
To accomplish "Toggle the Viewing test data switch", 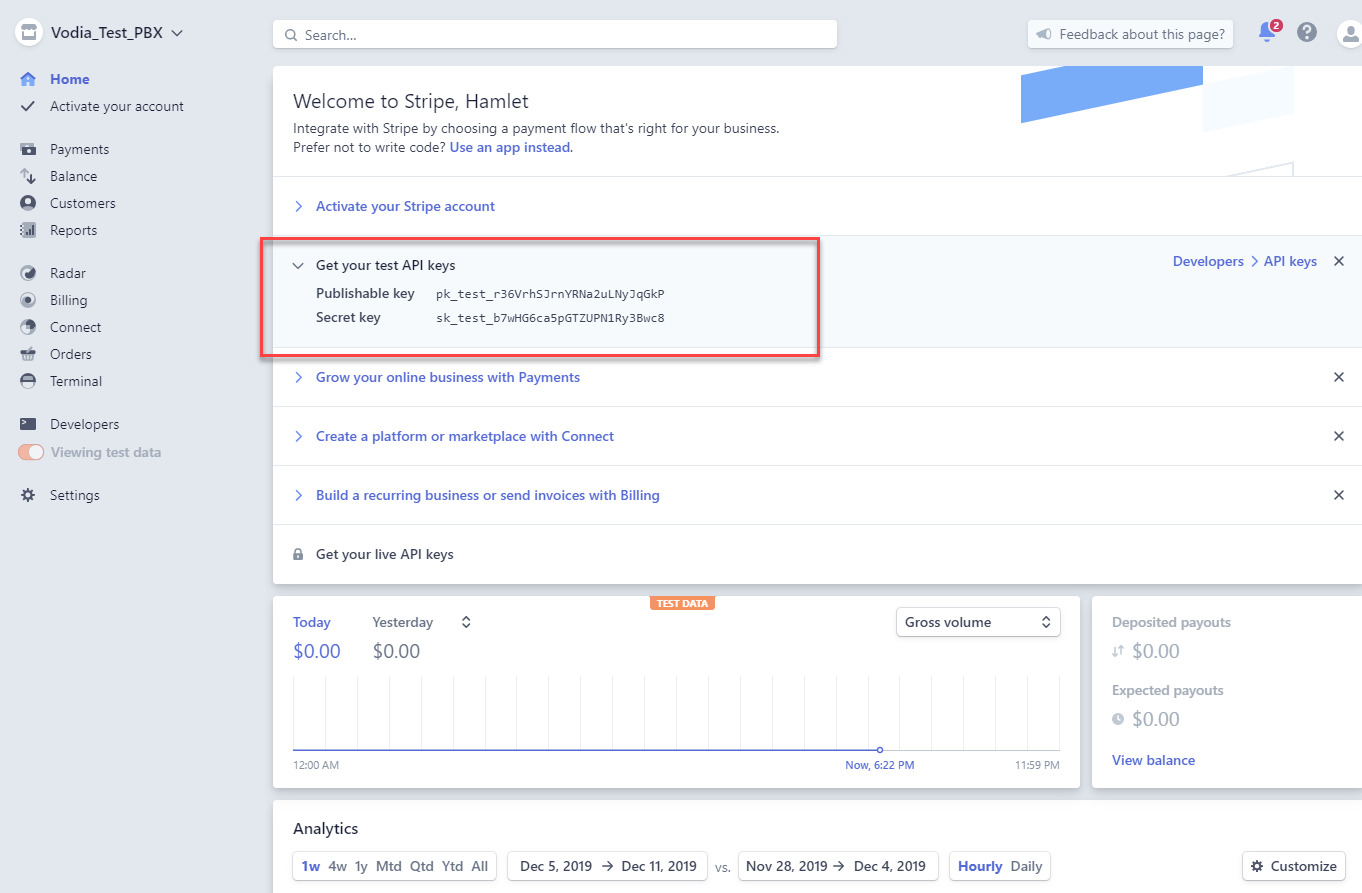I will [32, 452].
